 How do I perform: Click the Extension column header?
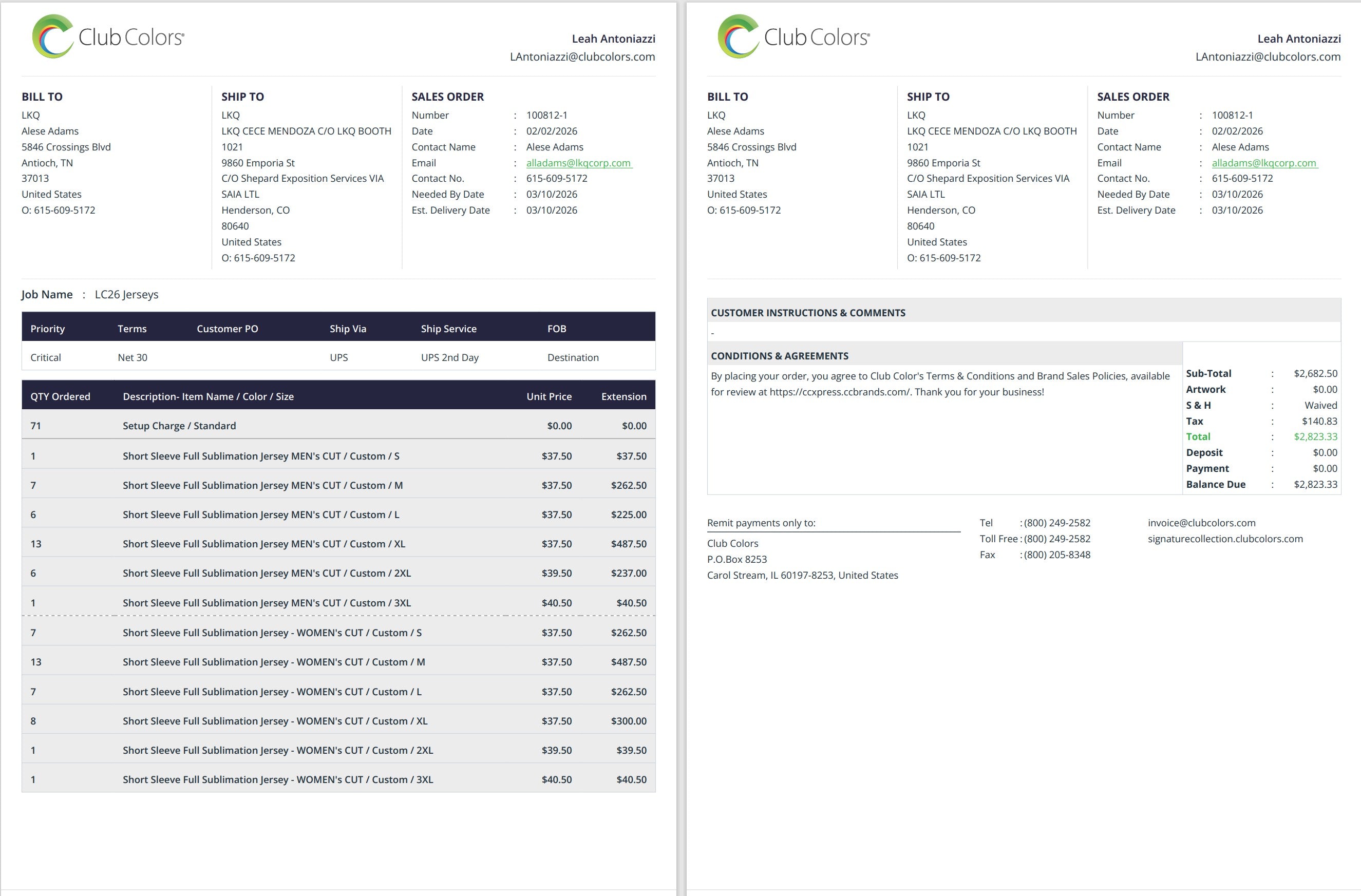click(623, 396)
